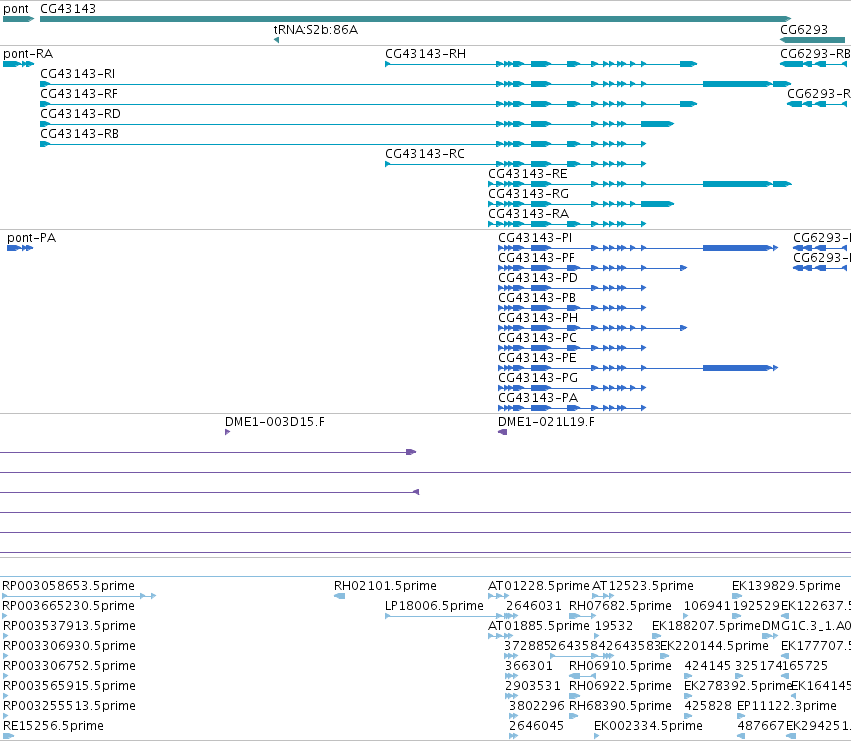Click the large final exon of CG43143-PE
851x741 pixels.
click(737, 368)
